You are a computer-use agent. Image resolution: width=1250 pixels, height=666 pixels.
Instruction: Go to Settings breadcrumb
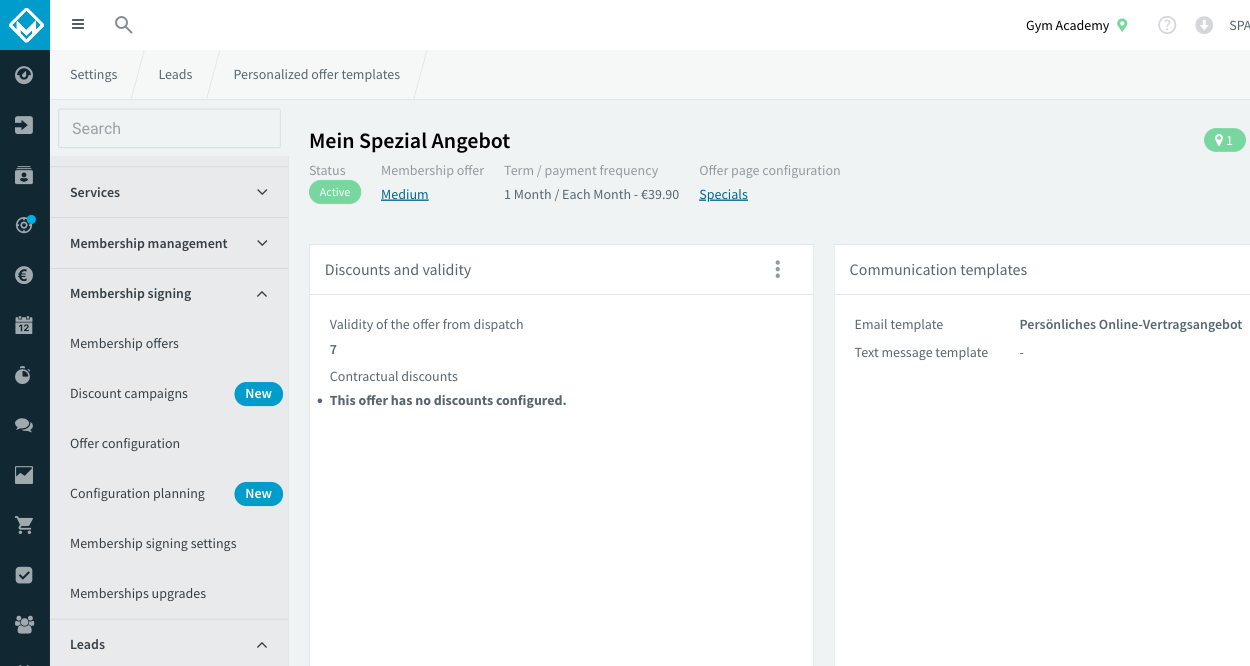pyautogui.click(x=93, y=75)
